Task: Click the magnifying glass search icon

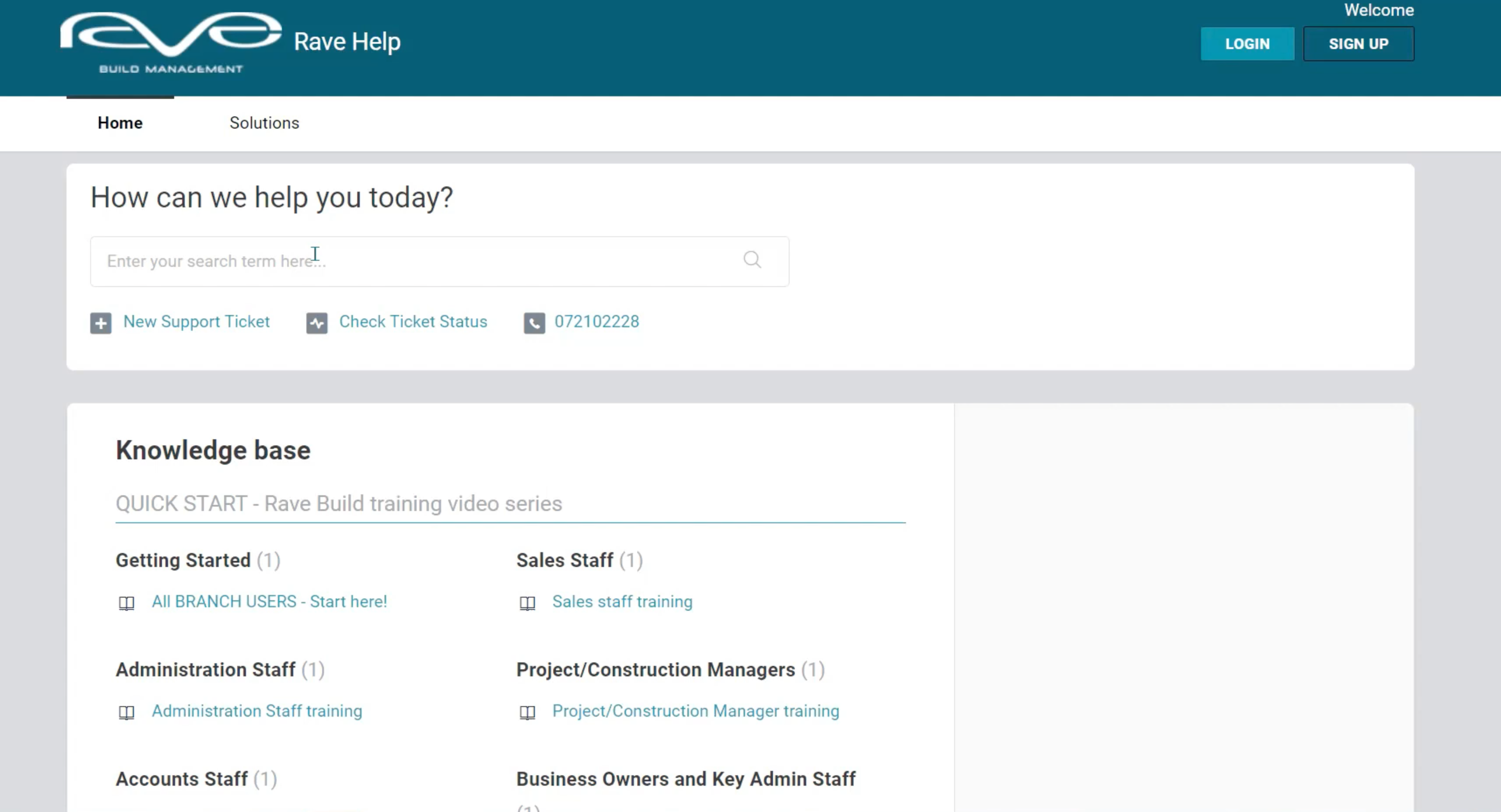Action: [752, 260]
